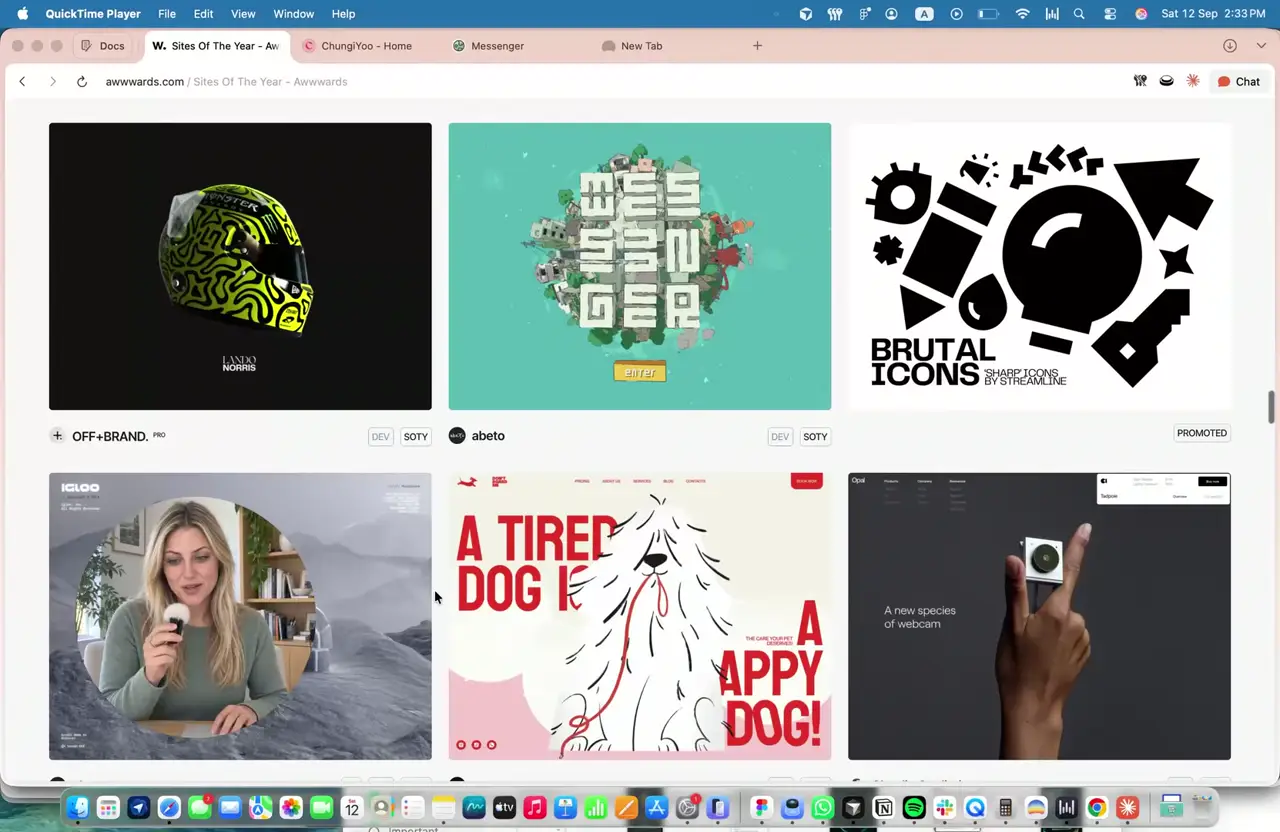Click the OFF+BRAND avatar icon

[57, 436]
